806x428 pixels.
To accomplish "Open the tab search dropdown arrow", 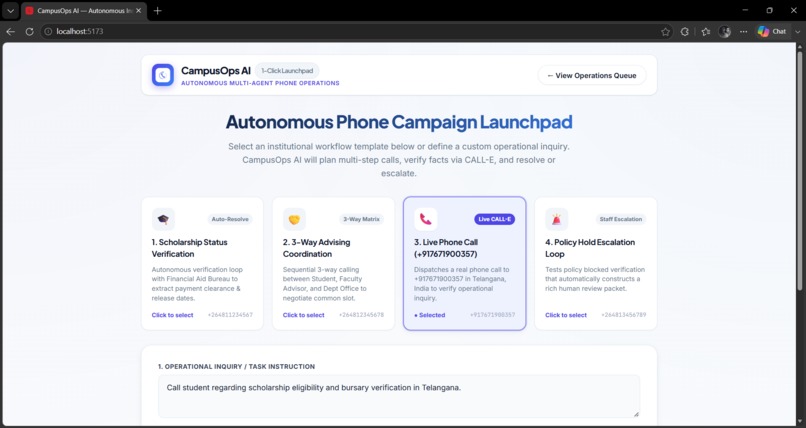I will pos(10,10).
